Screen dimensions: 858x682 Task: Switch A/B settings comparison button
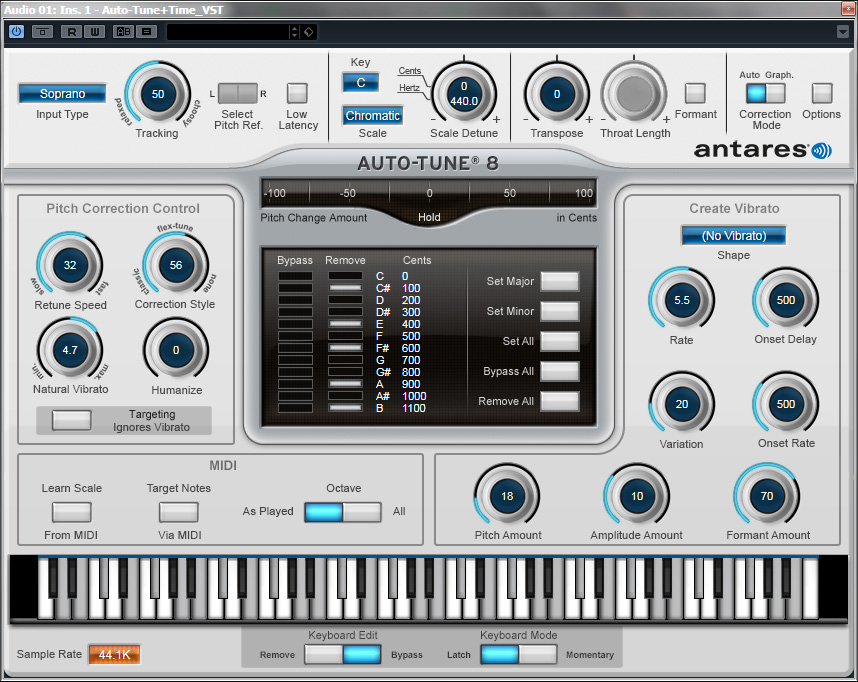click(x=123, y=32)
